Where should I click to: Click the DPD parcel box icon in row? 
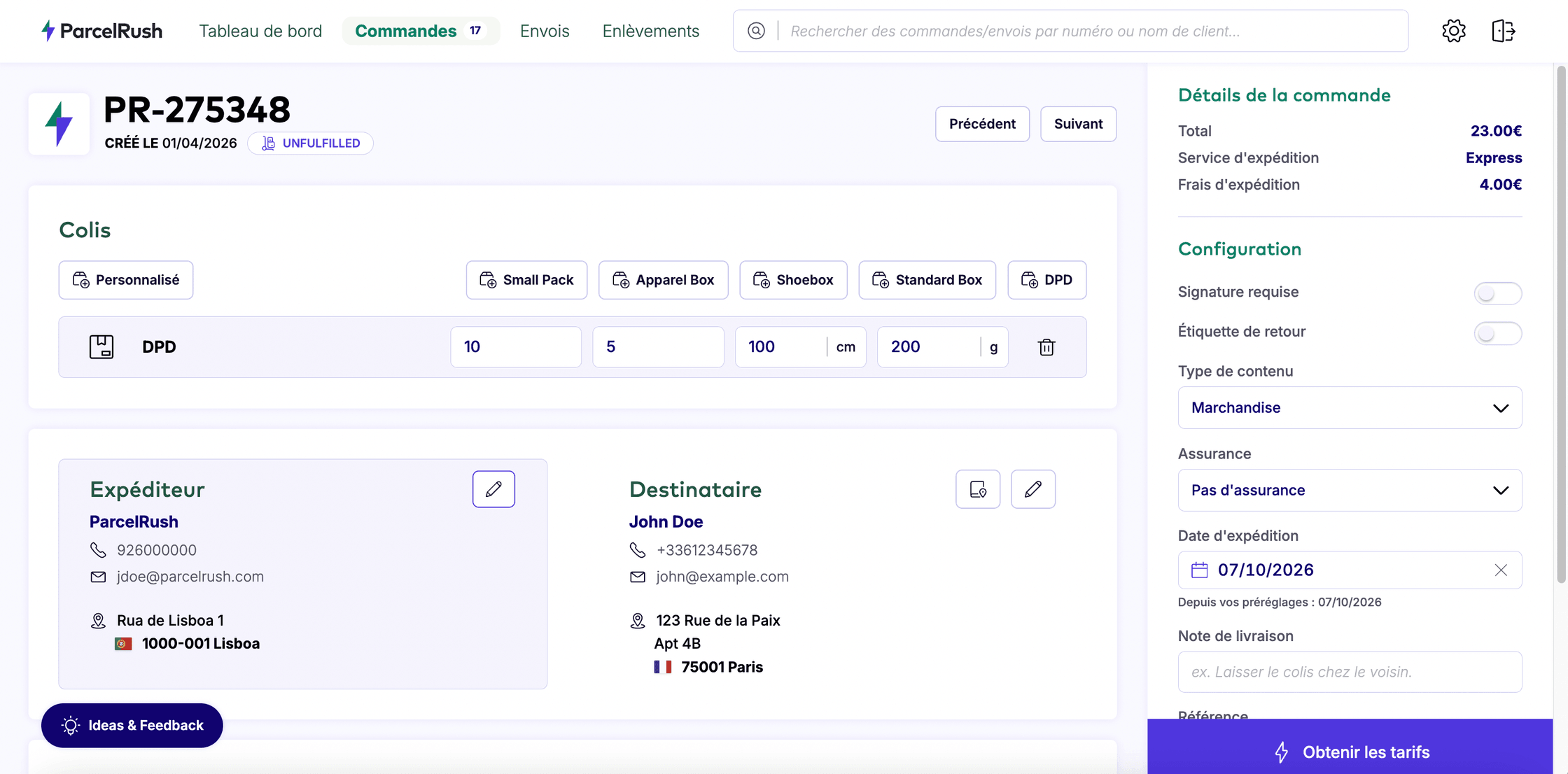[101, 347]
